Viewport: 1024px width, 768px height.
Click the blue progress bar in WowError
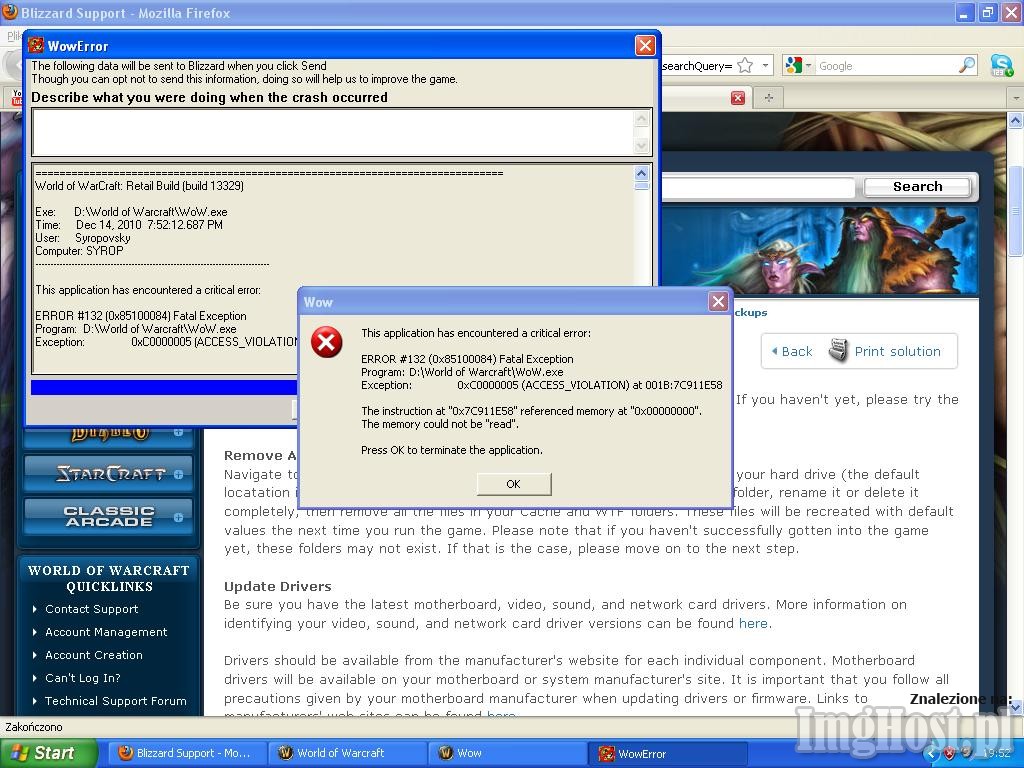coord(164,387)
